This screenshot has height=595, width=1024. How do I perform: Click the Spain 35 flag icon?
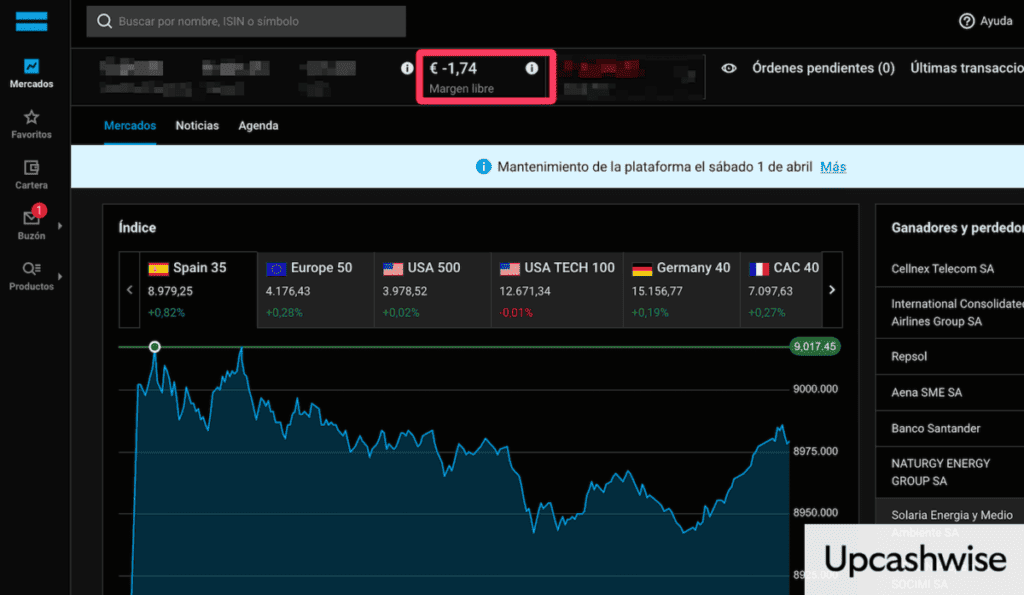158,268
